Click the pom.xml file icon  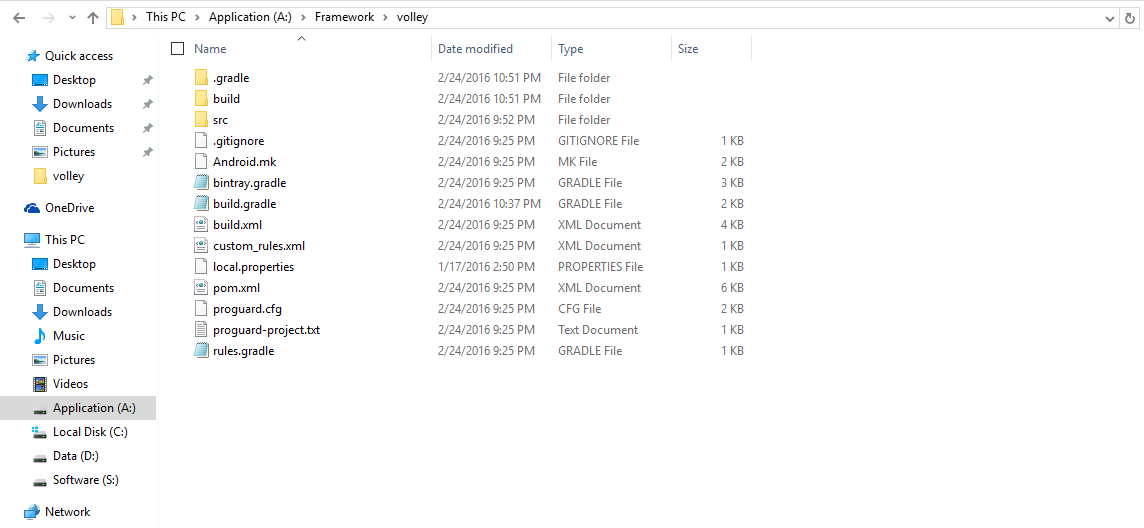tap(201, 288)
